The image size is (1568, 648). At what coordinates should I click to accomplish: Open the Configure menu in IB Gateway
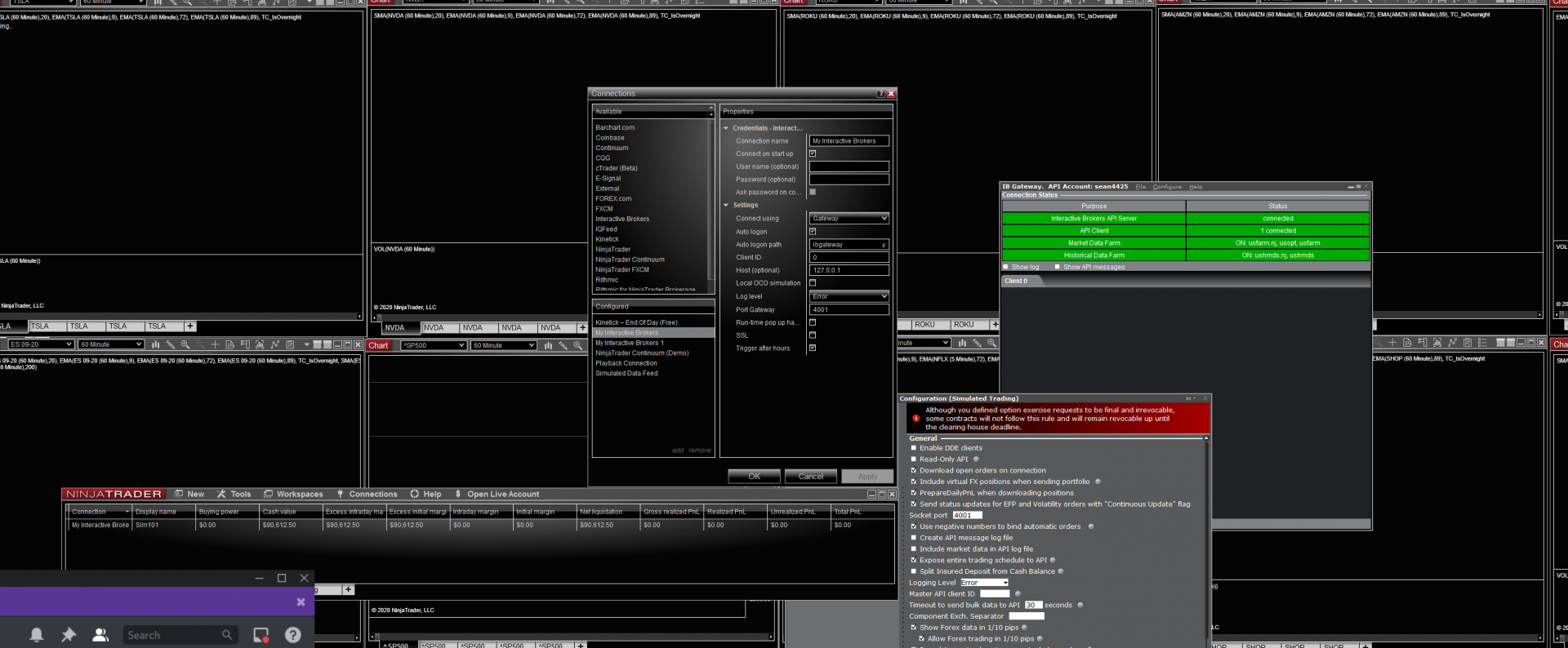click(1167, 187)
